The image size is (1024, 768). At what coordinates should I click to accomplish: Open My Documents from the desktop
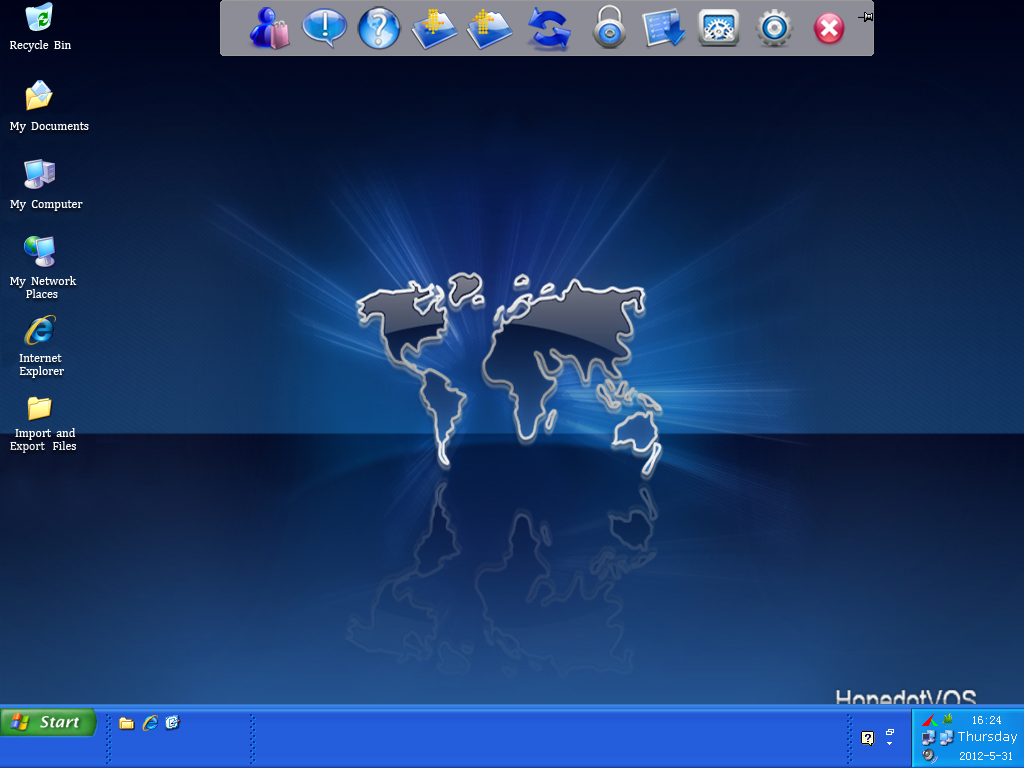pyautogui.click(x=38, y=95)
